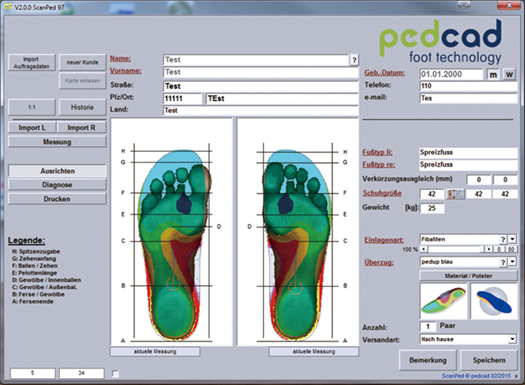Image resolution: width=525 pixels, height=385 pixels.
Task: Click into the Gewicht weight input field
Action: pyautogui.click(x=432, y=208)
